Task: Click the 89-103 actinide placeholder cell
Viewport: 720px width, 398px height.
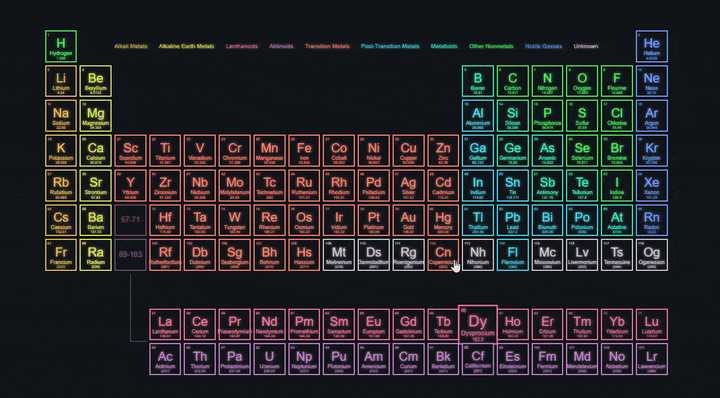Action: pos(130,255)
